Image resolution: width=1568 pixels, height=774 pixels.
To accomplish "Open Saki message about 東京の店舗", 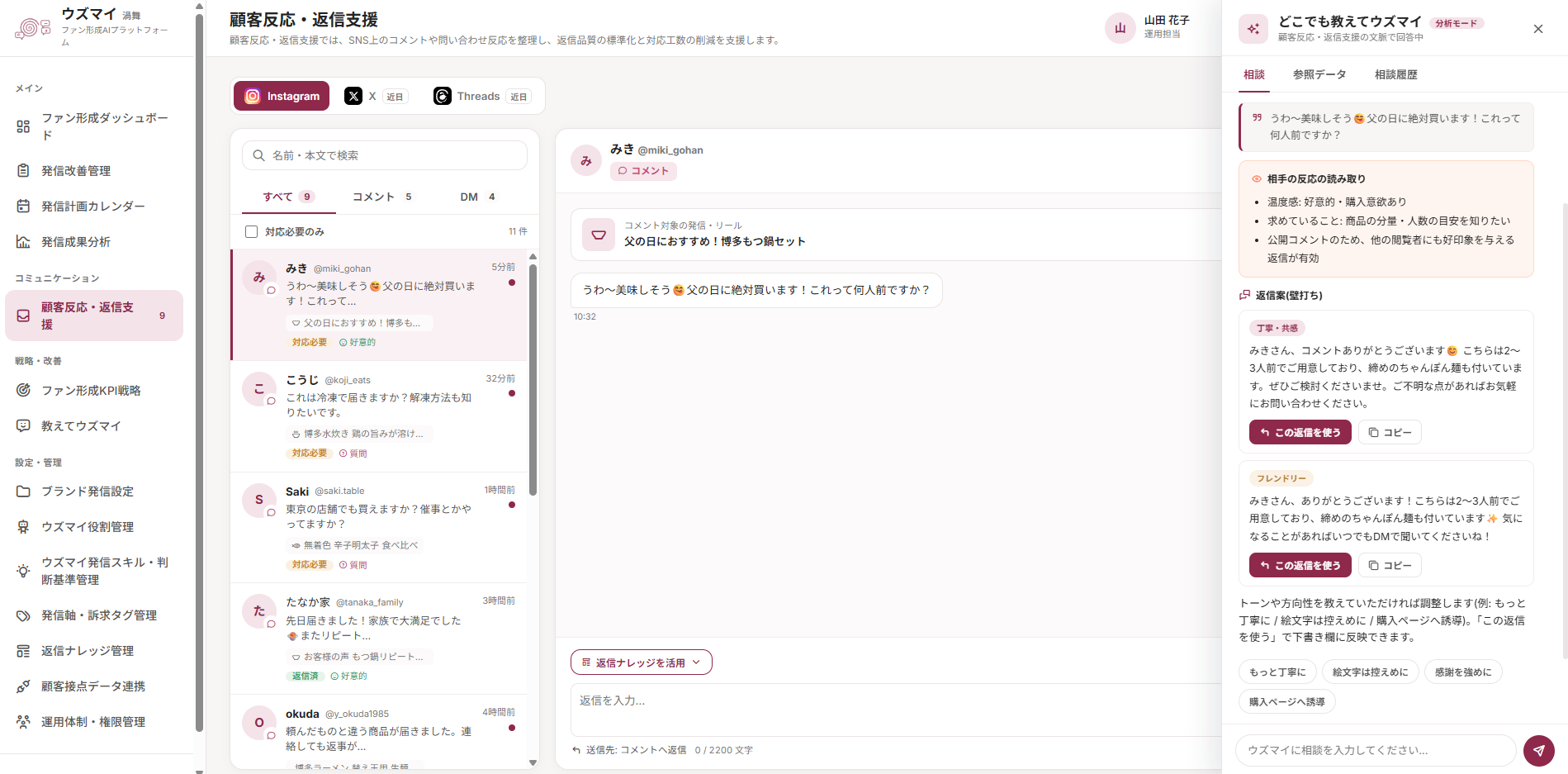I will [x=379, y=528].
